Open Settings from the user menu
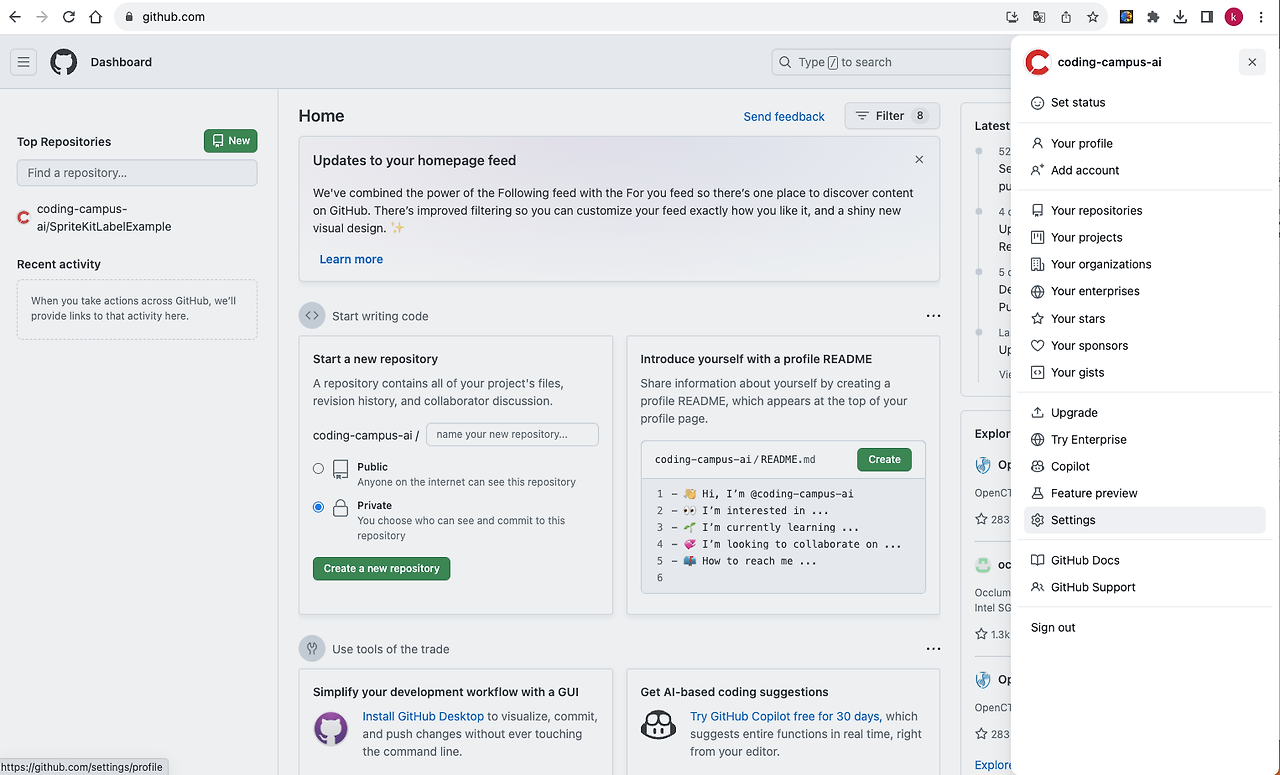The width and height of the screenshot is (1280, 775). pos(1145,520)
